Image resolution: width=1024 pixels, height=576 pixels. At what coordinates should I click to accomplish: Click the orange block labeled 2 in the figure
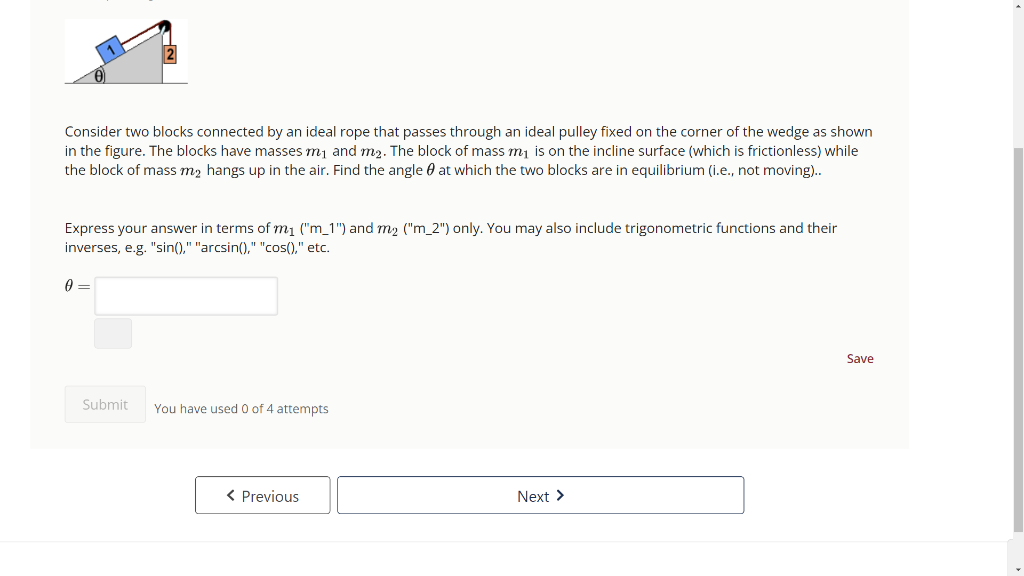[170, 52]
